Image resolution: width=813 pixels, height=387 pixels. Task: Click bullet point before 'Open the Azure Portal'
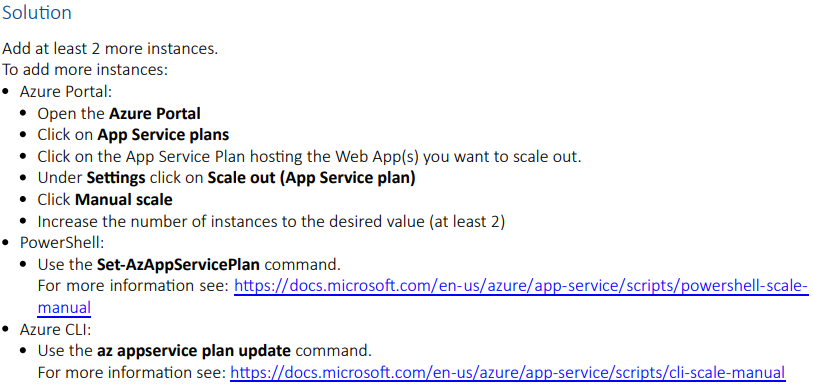[23, 114]
